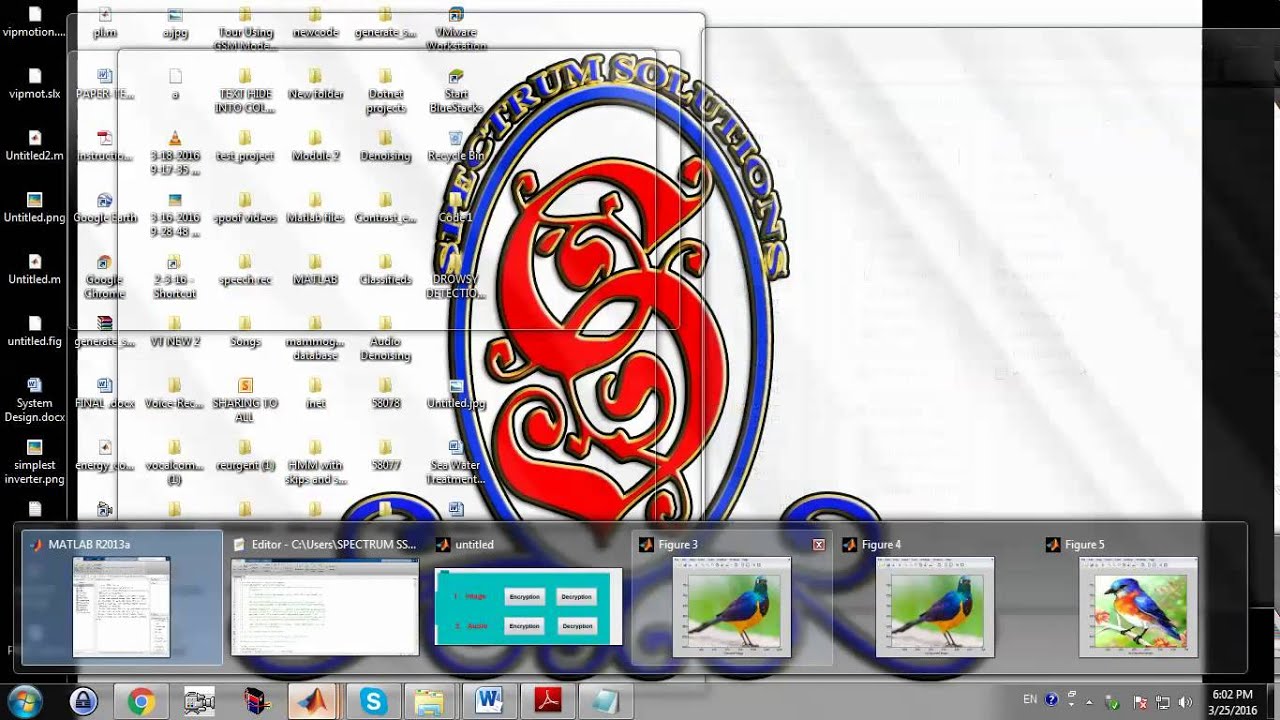Viewport: 1280px width, 720px height.
Task: Open Adobe Reader from the taskbar
Action: click(x=547, y=702)
